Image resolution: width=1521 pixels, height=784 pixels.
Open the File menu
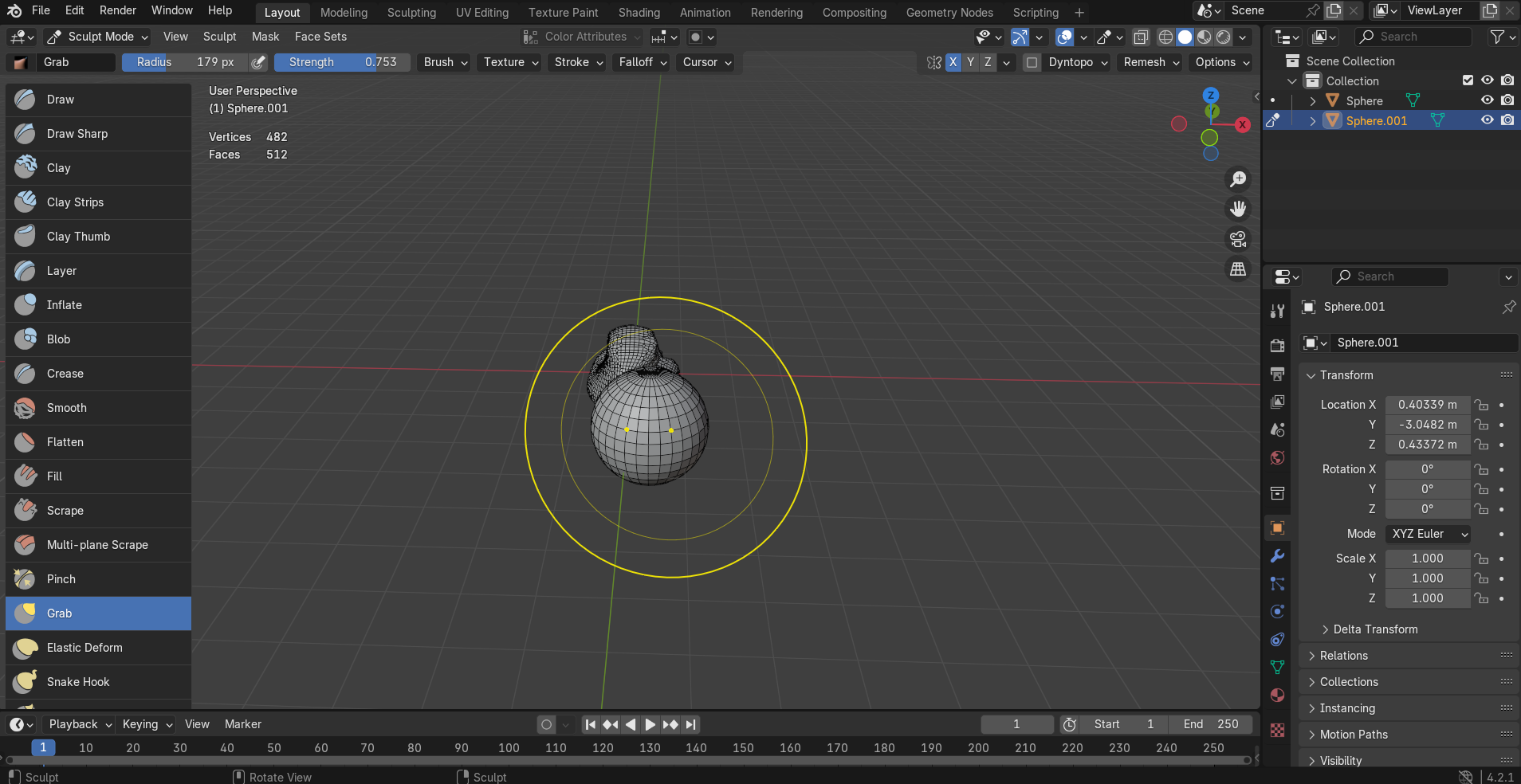(41, 10)
